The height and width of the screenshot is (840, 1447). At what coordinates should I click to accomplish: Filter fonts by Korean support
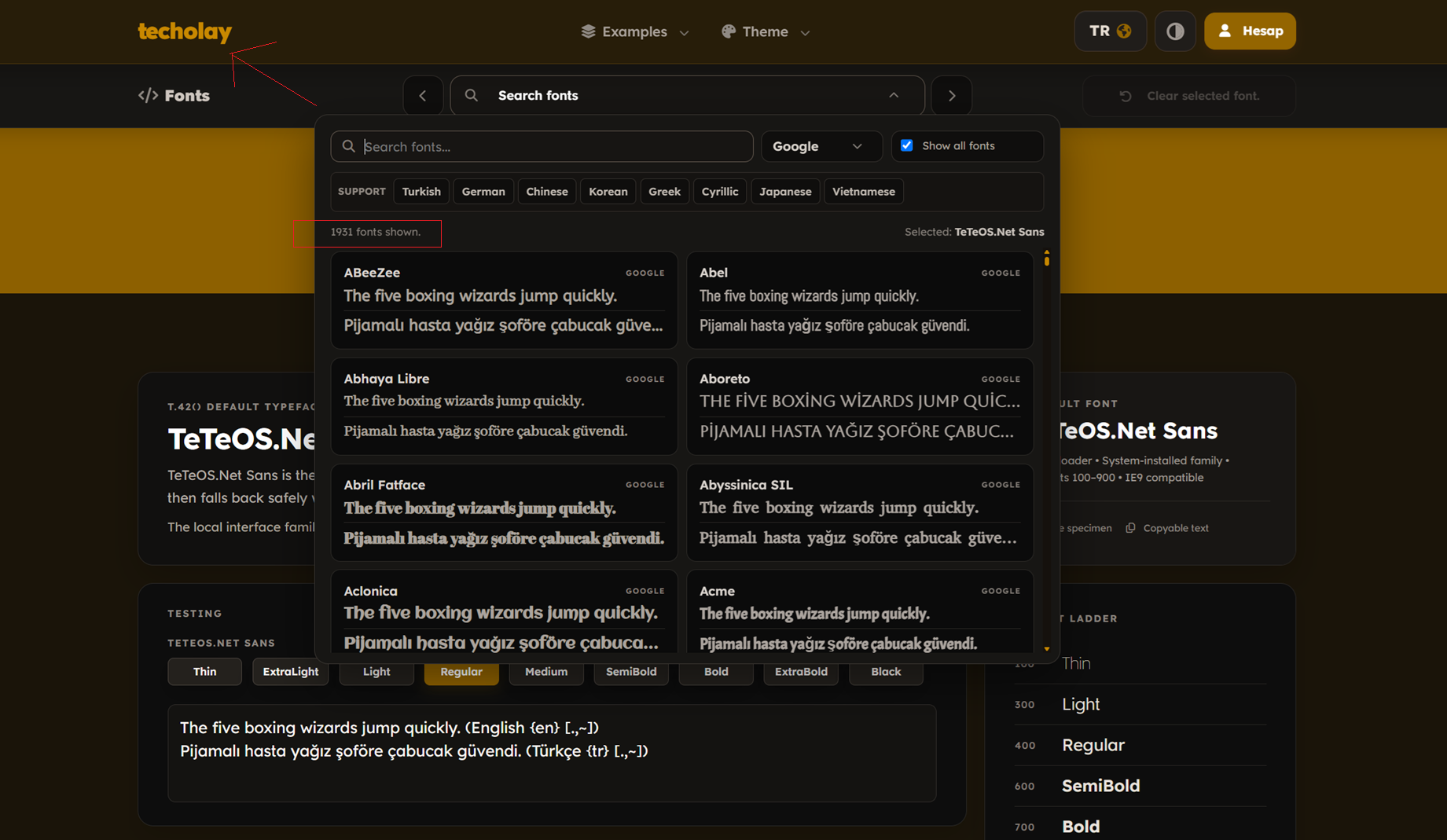[608, 192]
